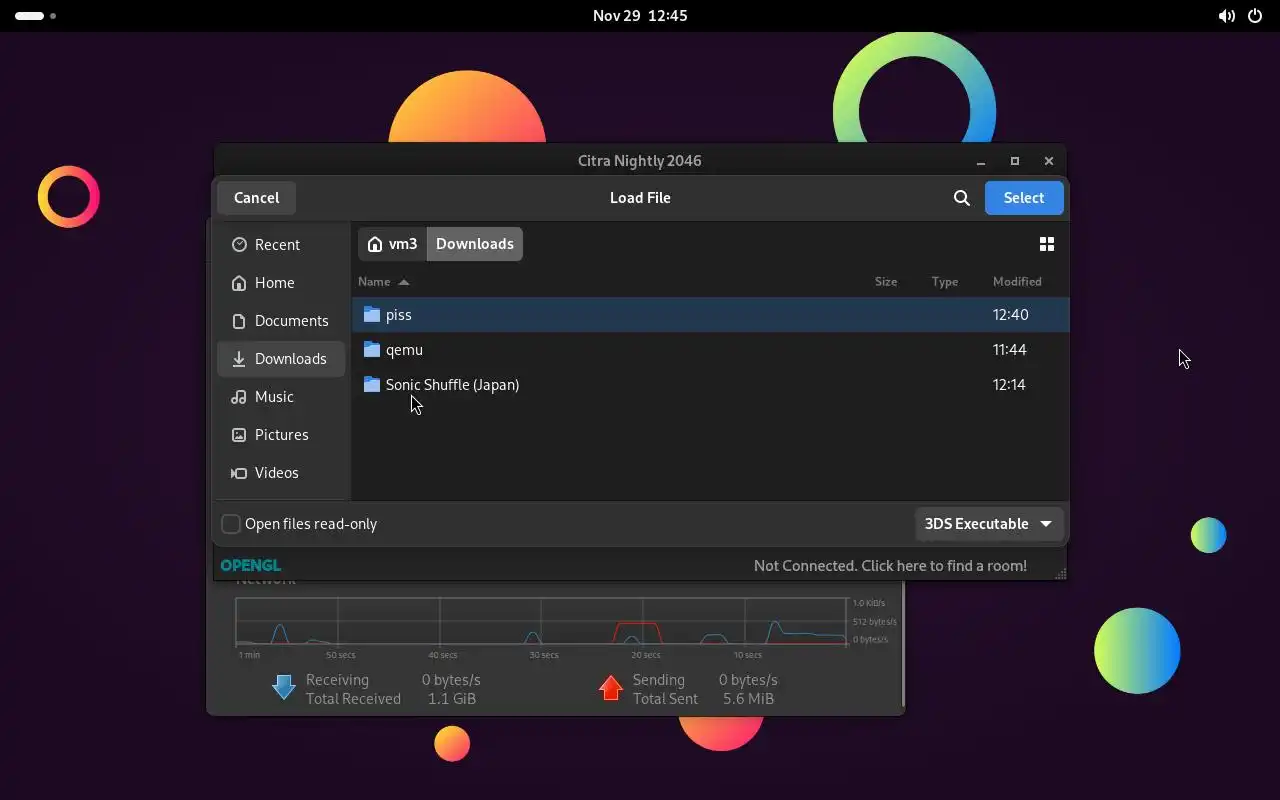Screen dimensions: 1280x800
Task: Enable Open files read-only checkbox
Action: tap(231, 524)
